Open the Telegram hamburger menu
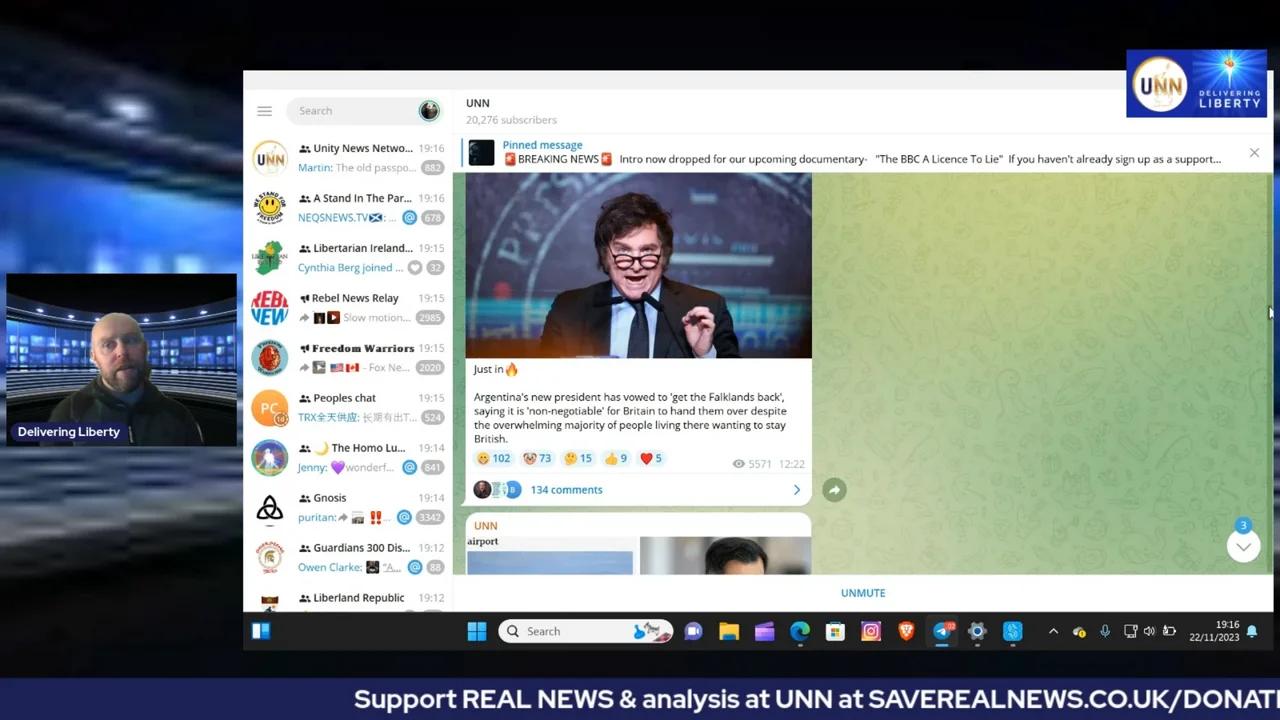Viewport: 1280px width, 720px height. pos(264,111)
